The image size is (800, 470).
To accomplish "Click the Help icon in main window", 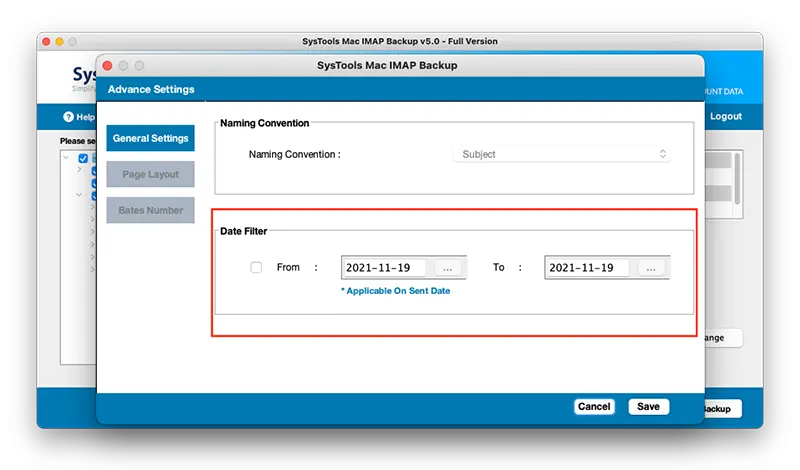I will click(68, 117).
